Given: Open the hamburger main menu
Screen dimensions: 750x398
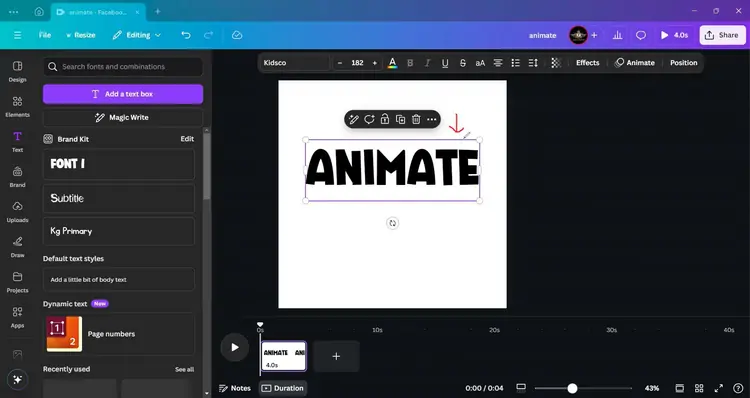Looking at the screenshot, I should click(x=18, y=35).
